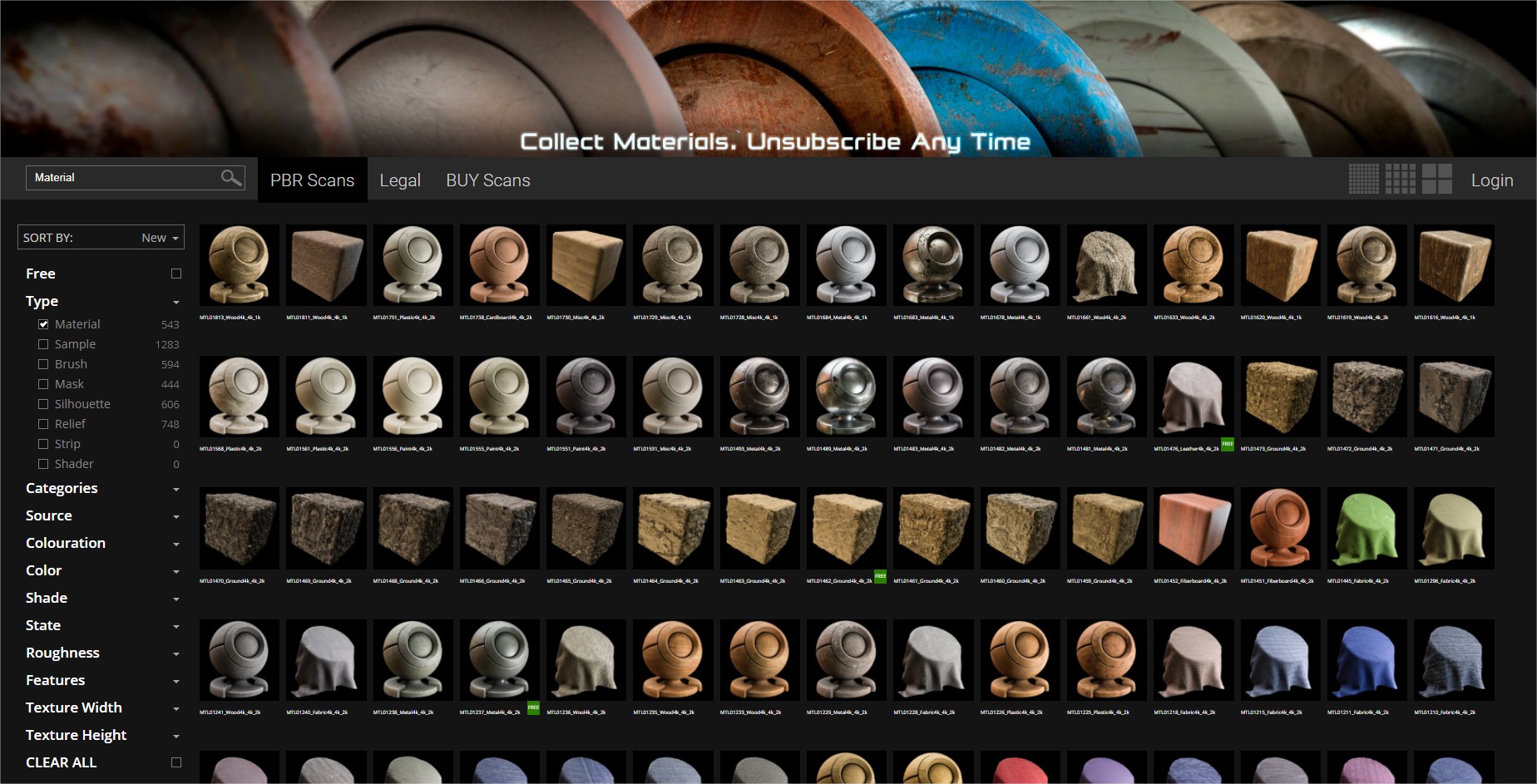Focus the Material search input field
The height and width of the screenshot is (784, 1537).
pos(125,178)
